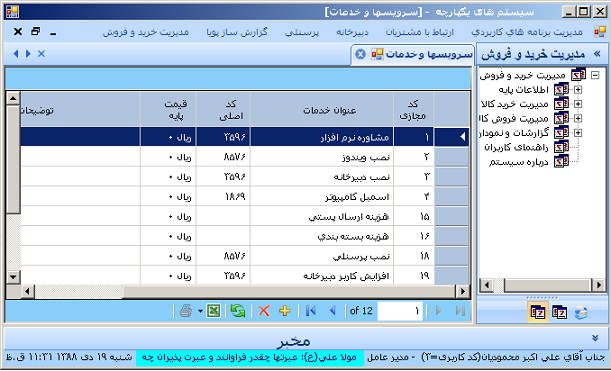Screen dimensions: 611x371
Task: Go to previous record arrow
Action: tap(332, 311)
